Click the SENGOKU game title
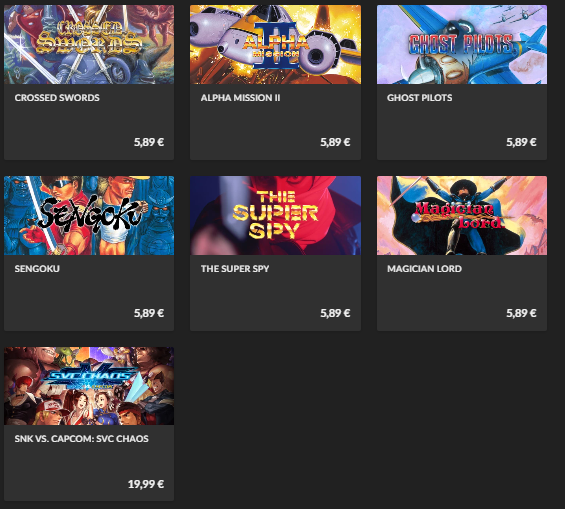565x509 pixels. pos(37,269)
